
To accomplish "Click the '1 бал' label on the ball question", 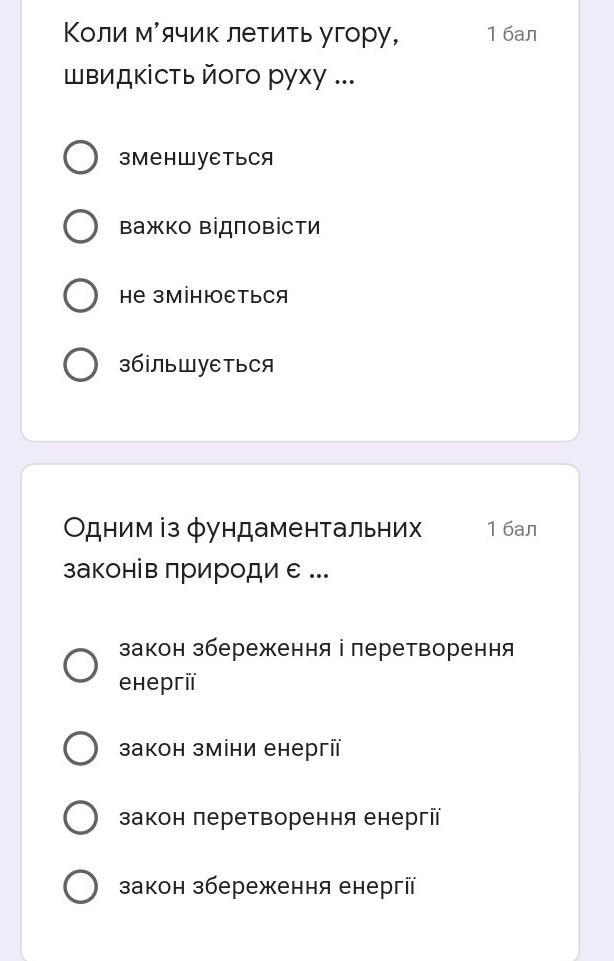I will click(511, 34).
